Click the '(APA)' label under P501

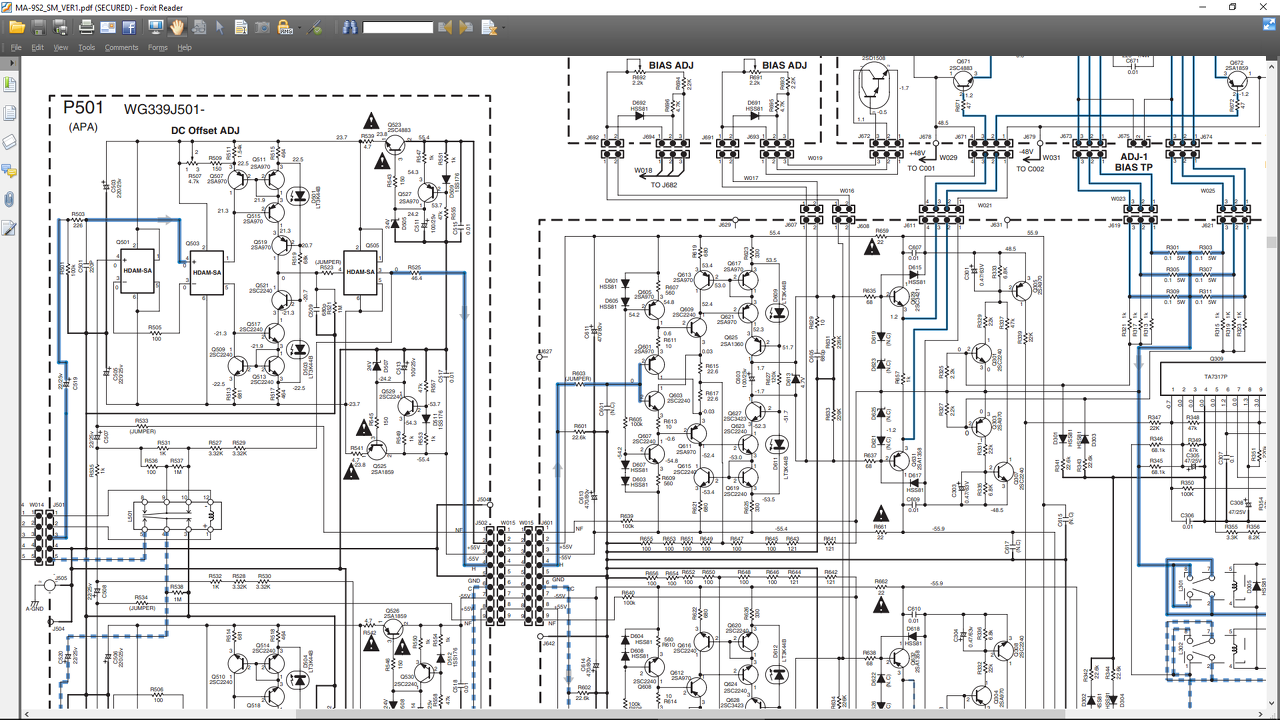[83, 127]
